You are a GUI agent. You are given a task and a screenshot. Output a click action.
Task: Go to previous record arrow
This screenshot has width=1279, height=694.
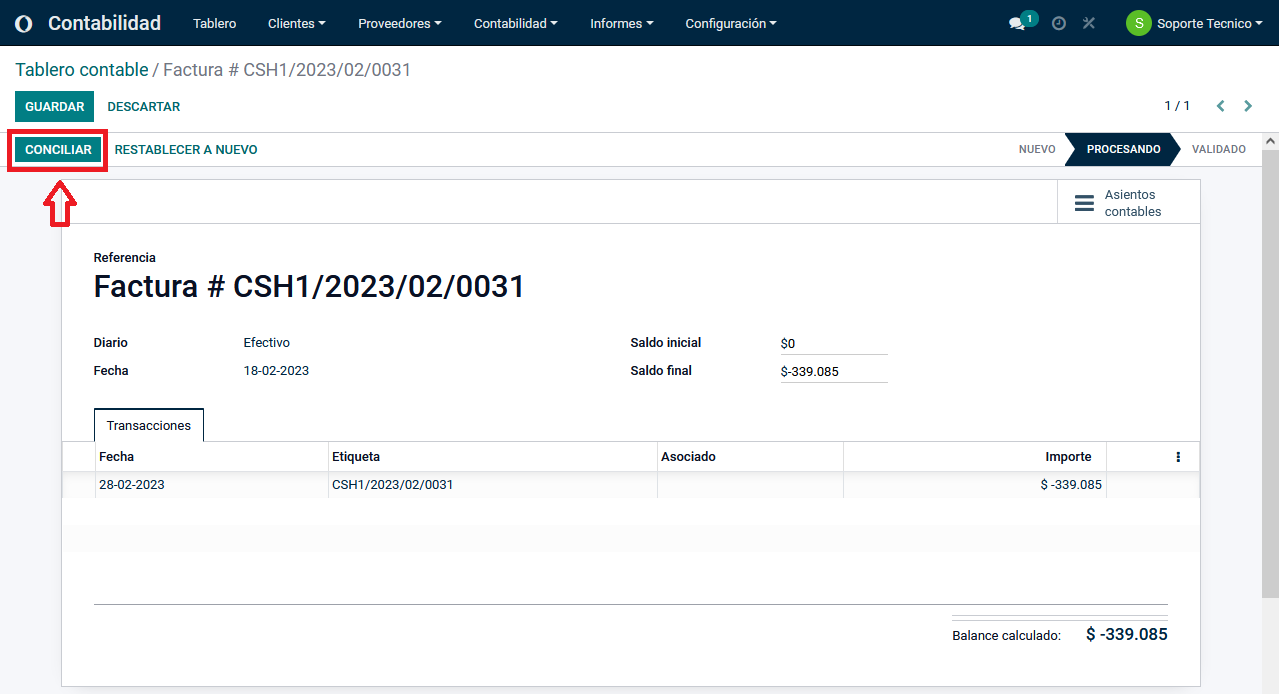click(1221, 106)
